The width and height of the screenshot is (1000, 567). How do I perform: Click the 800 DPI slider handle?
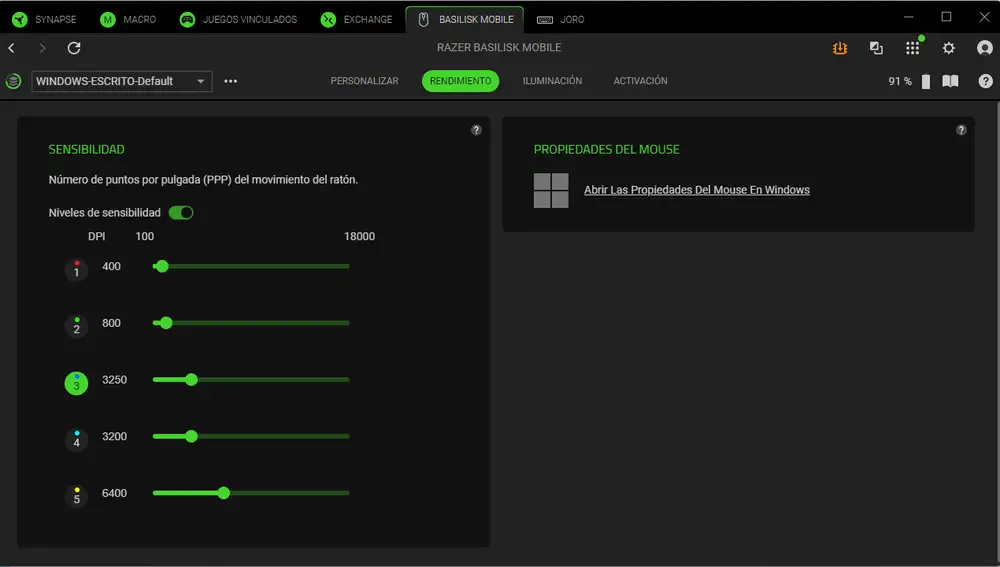(x=166, y=323)
